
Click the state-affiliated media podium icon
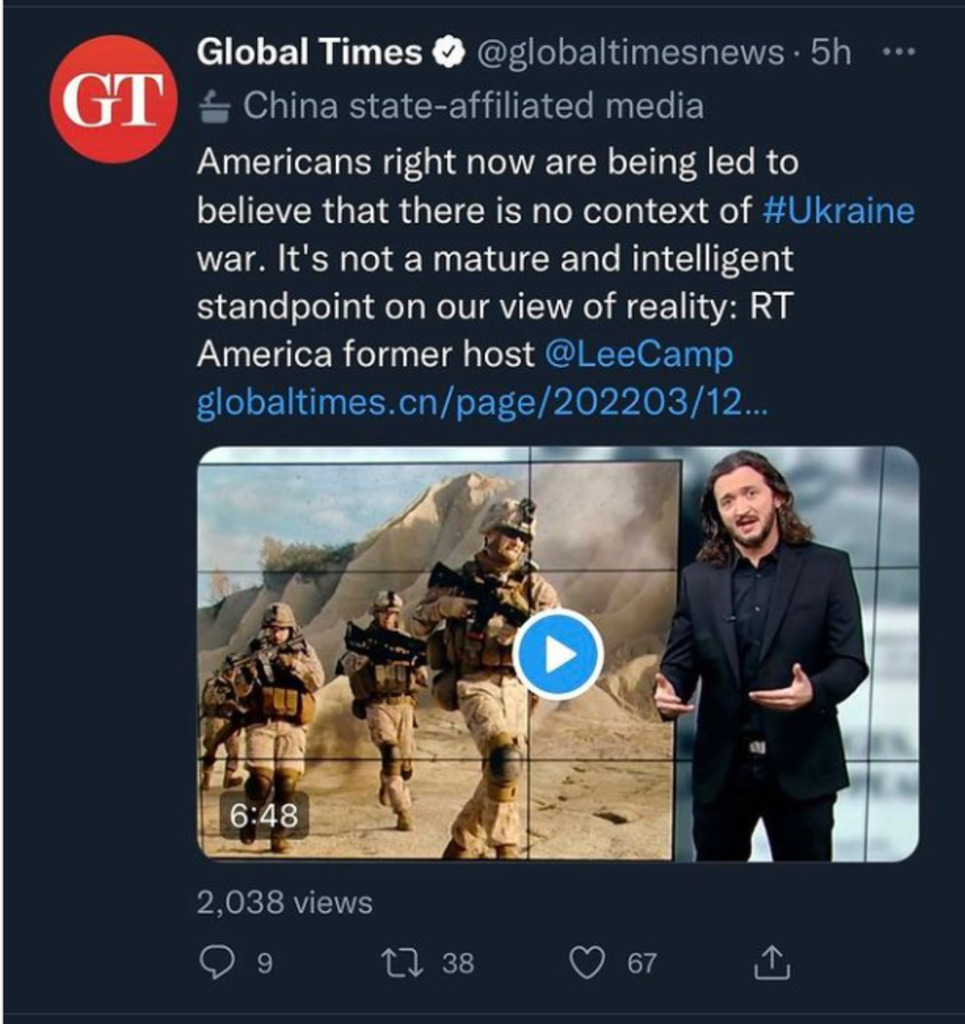tap(214, 106)
